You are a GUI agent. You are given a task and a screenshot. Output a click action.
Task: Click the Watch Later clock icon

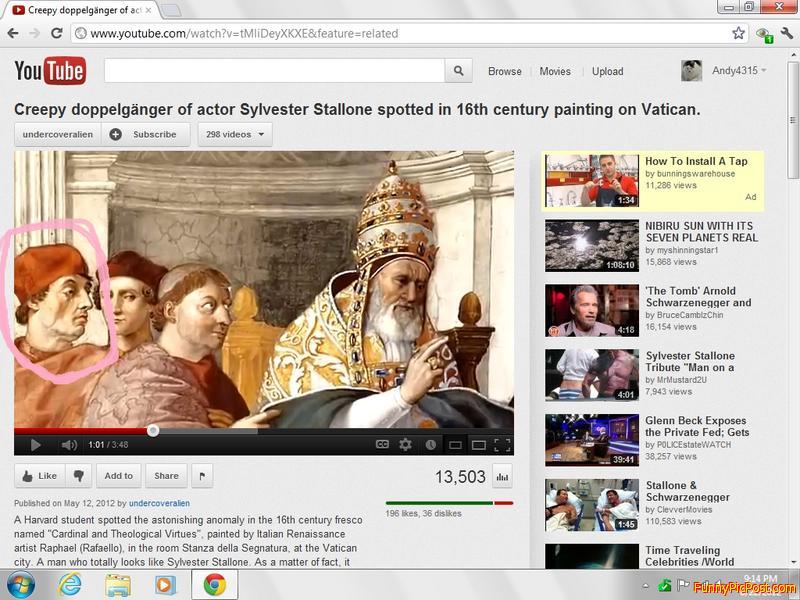coord(431,445)
